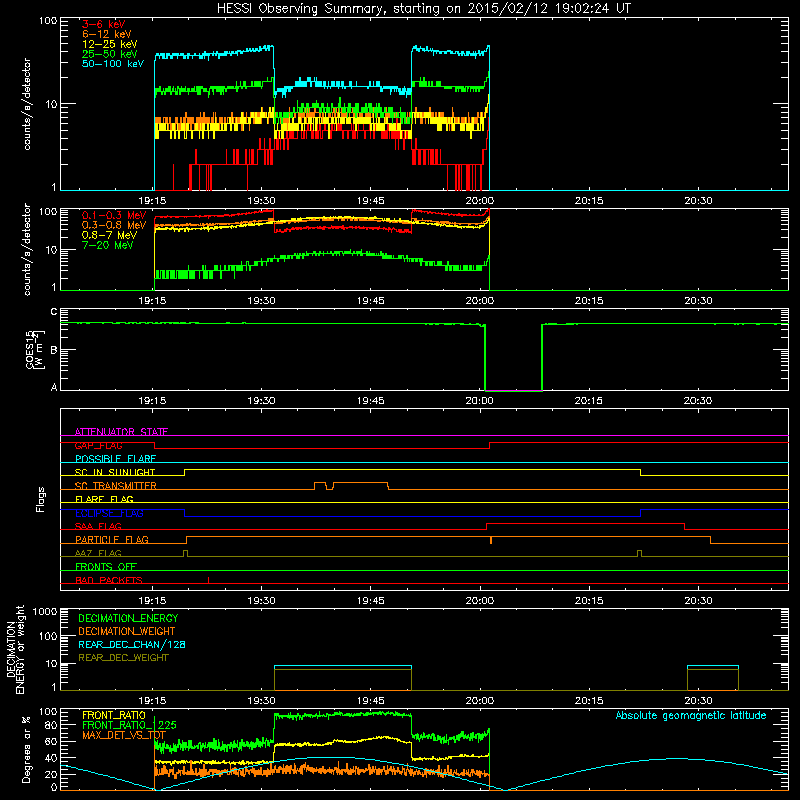Click the 12-25 keV legend entry
The width and height of the screenshot is (800, 800).
110,44
